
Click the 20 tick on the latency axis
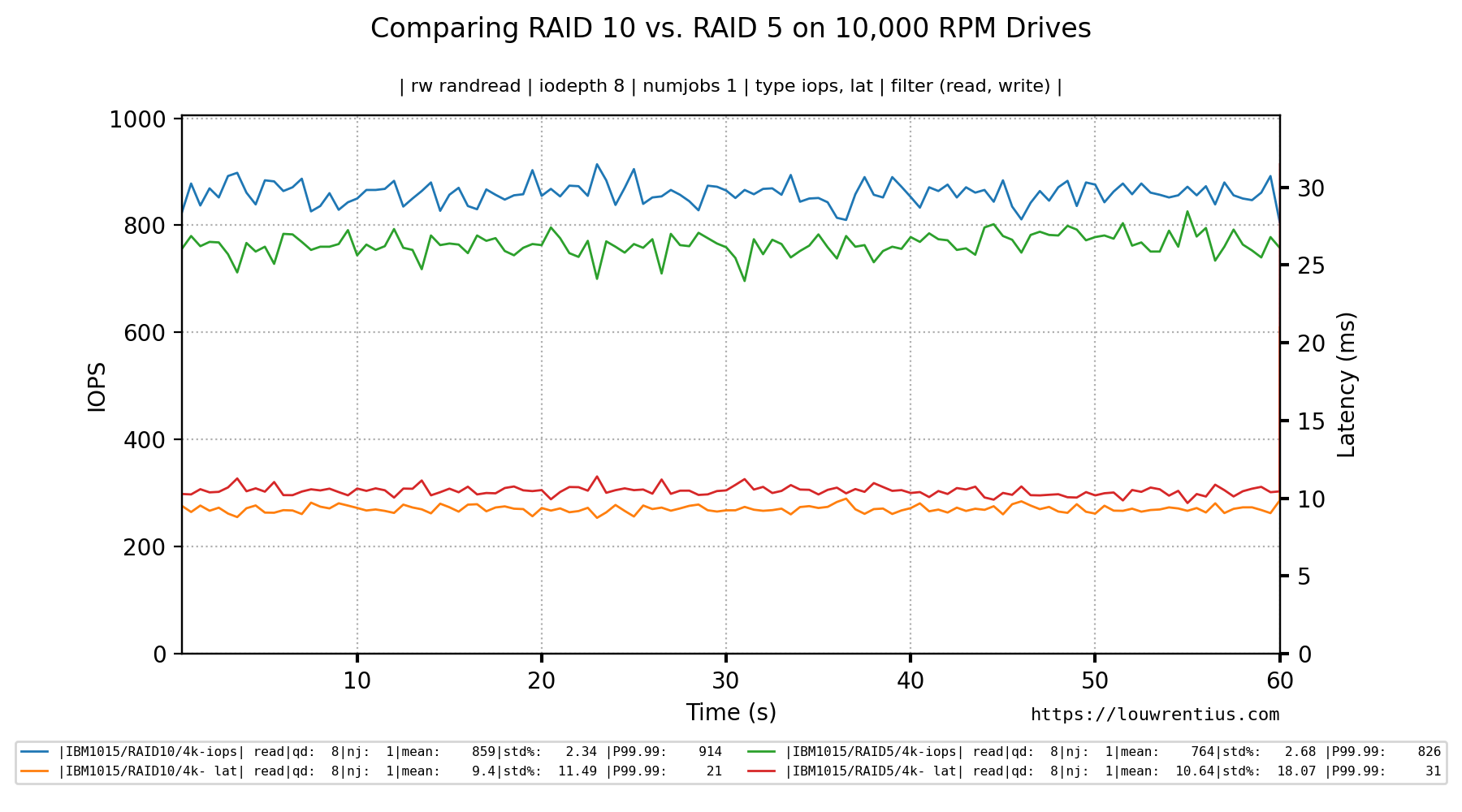point(1311,343)
